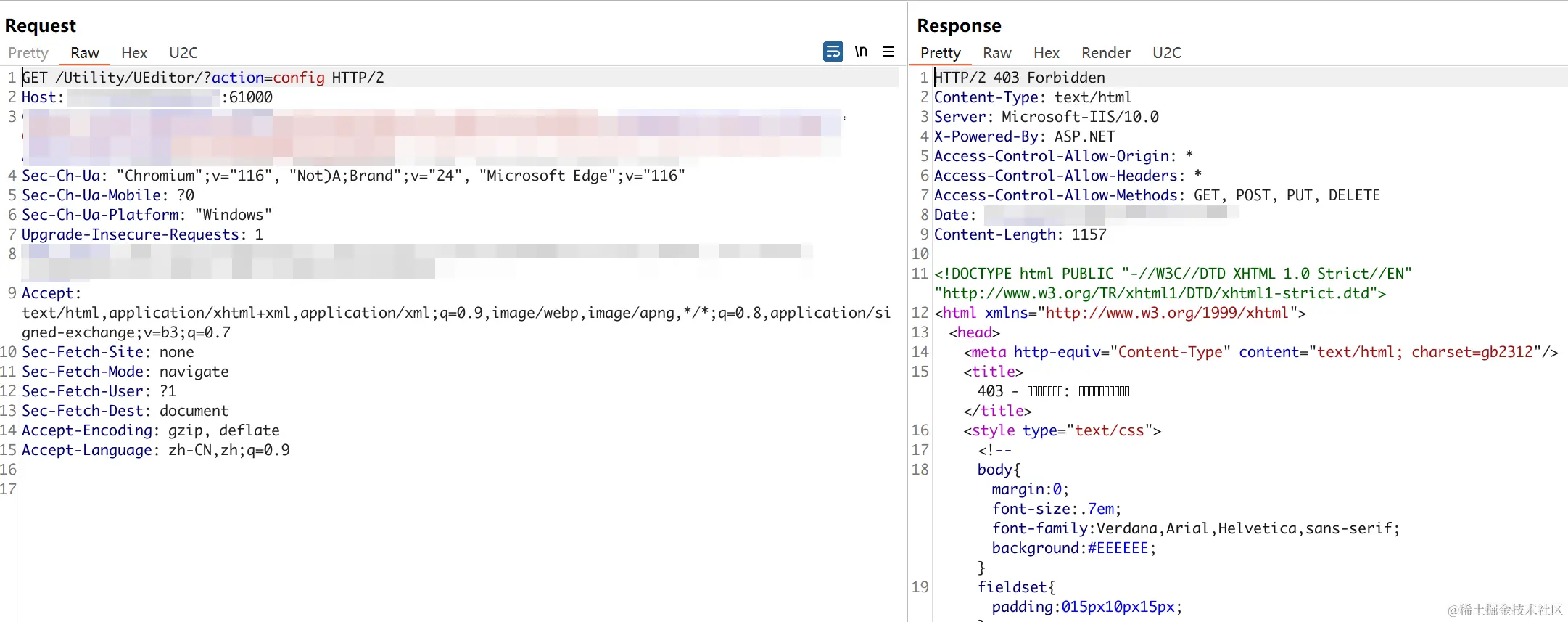
Task: Click the Access-Control-Allow-Headers header
Action: (x=1068, y=176)
